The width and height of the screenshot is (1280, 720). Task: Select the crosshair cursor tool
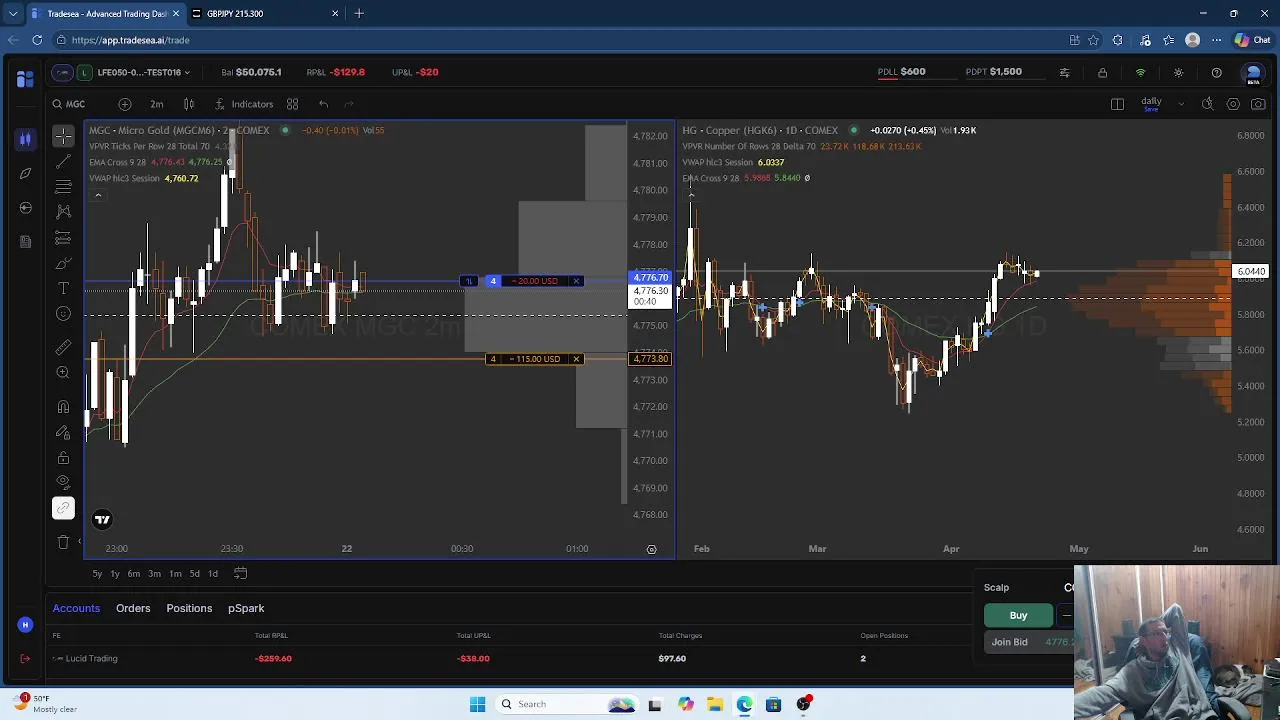(63, 136)
